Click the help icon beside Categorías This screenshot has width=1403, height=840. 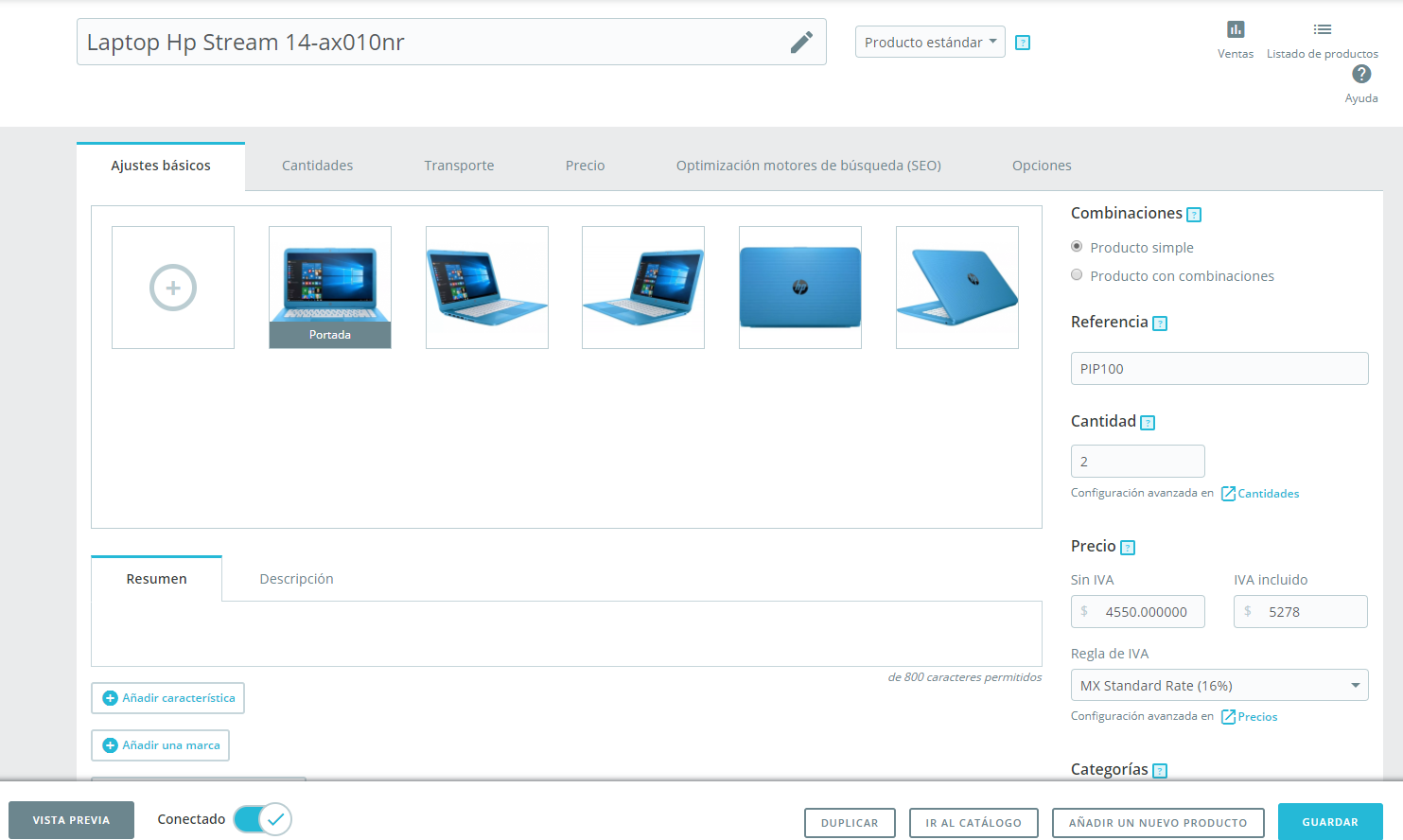1160,771
